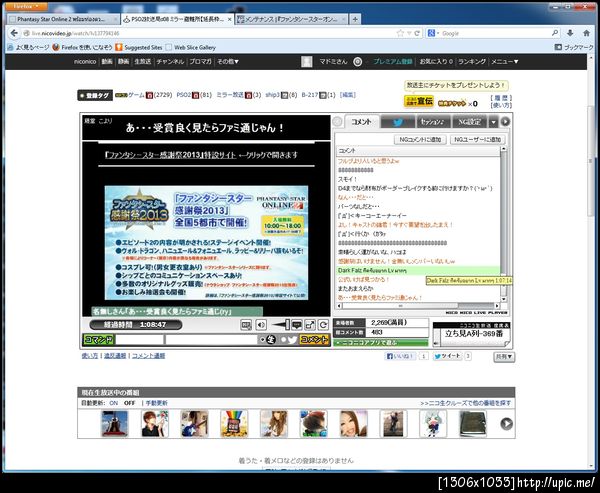Switch to the Twitter bird tab
The height and width of the screenshot is (493, 600).
[398, 122]
